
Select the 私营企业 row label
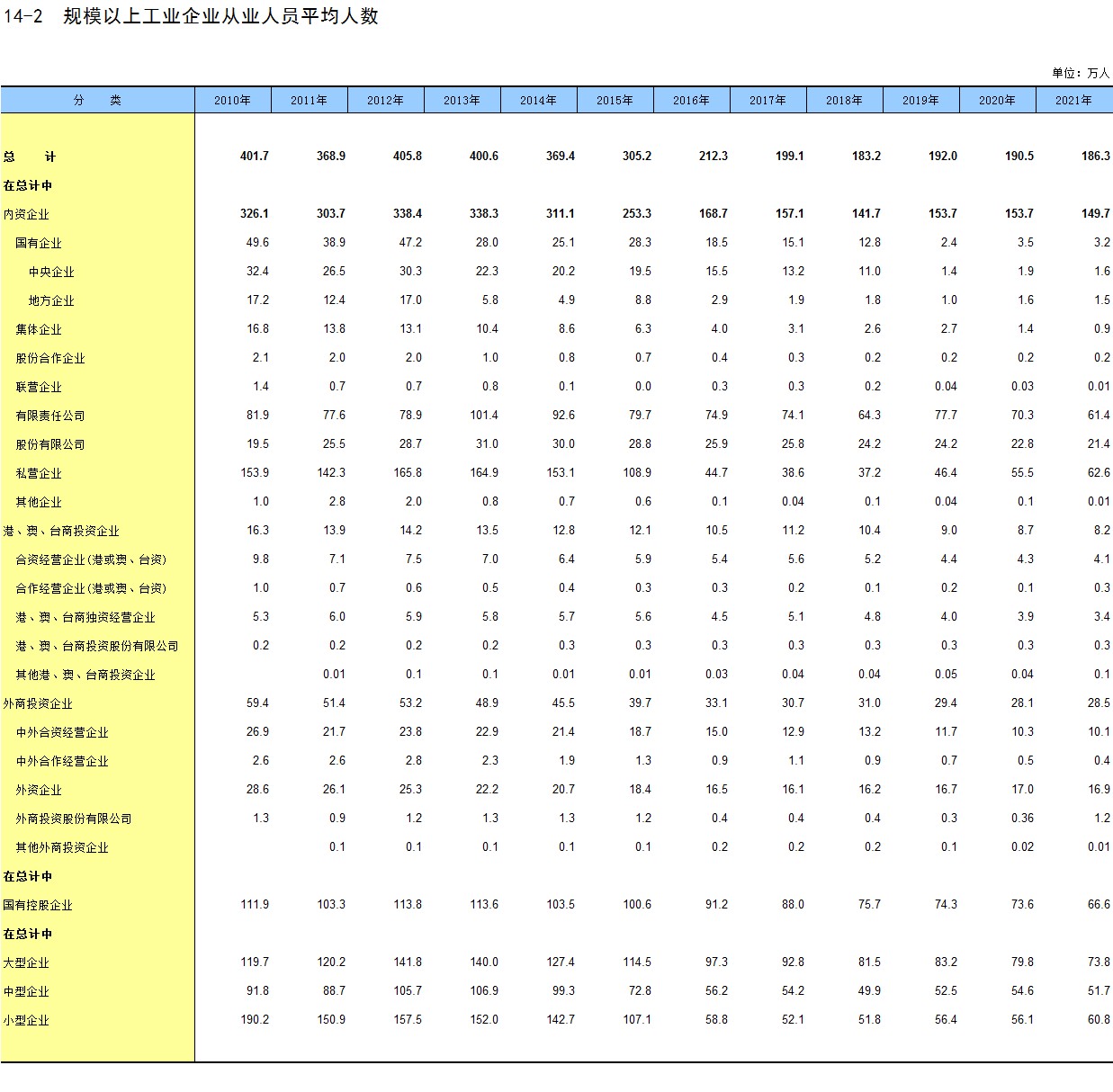point(39,473)
